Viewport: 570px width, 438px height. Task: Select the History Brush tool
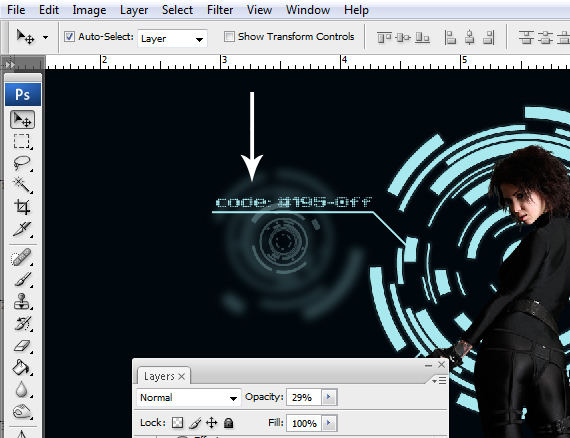pos(22,324)
